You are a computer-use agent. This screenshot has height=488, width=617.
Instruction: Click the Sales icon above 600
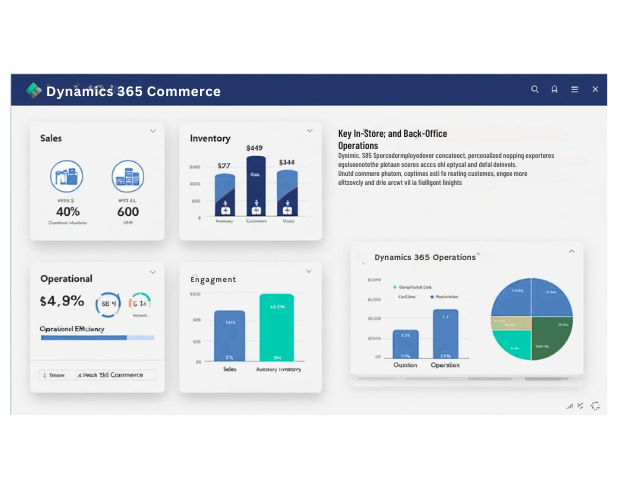click(128, 176)
